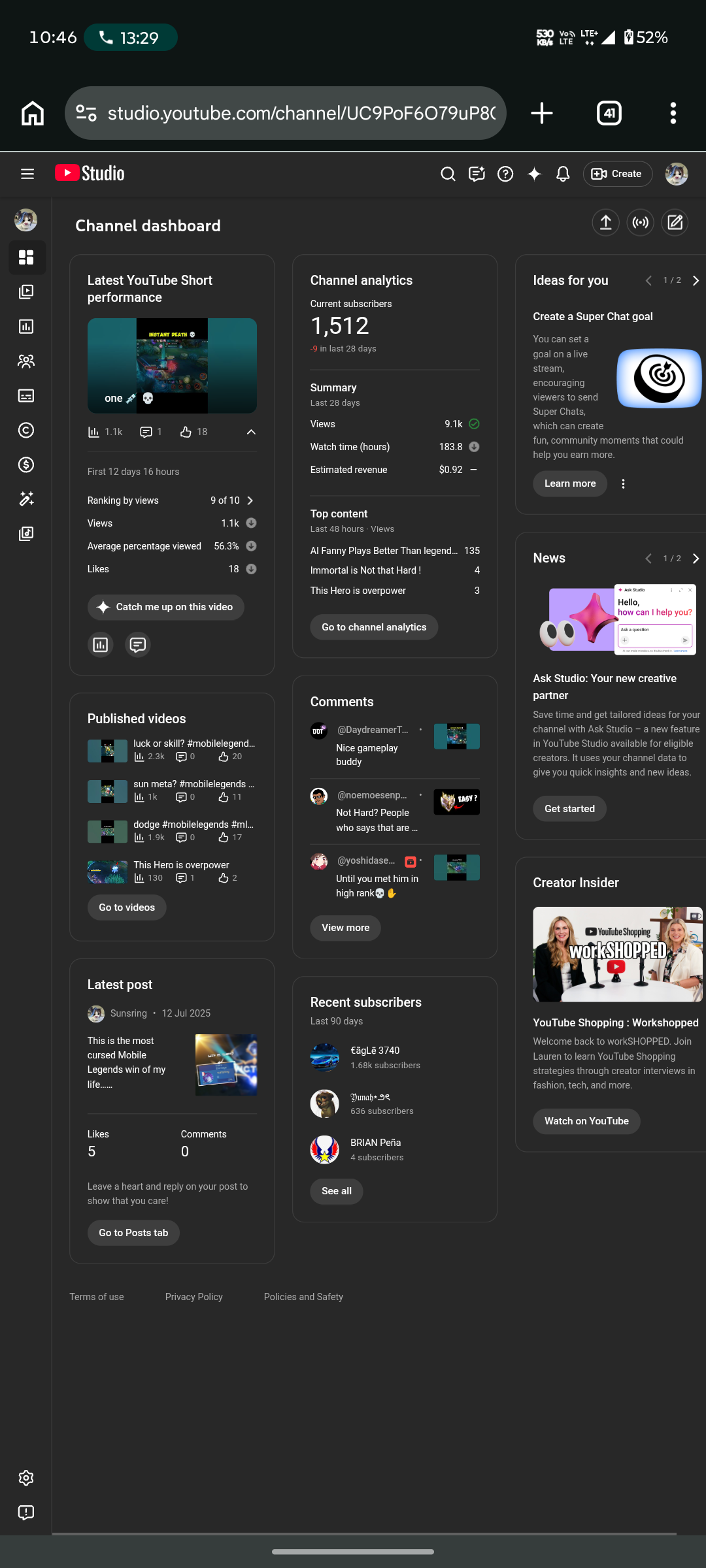Open video comments icon under latest Short

point(138,645)
